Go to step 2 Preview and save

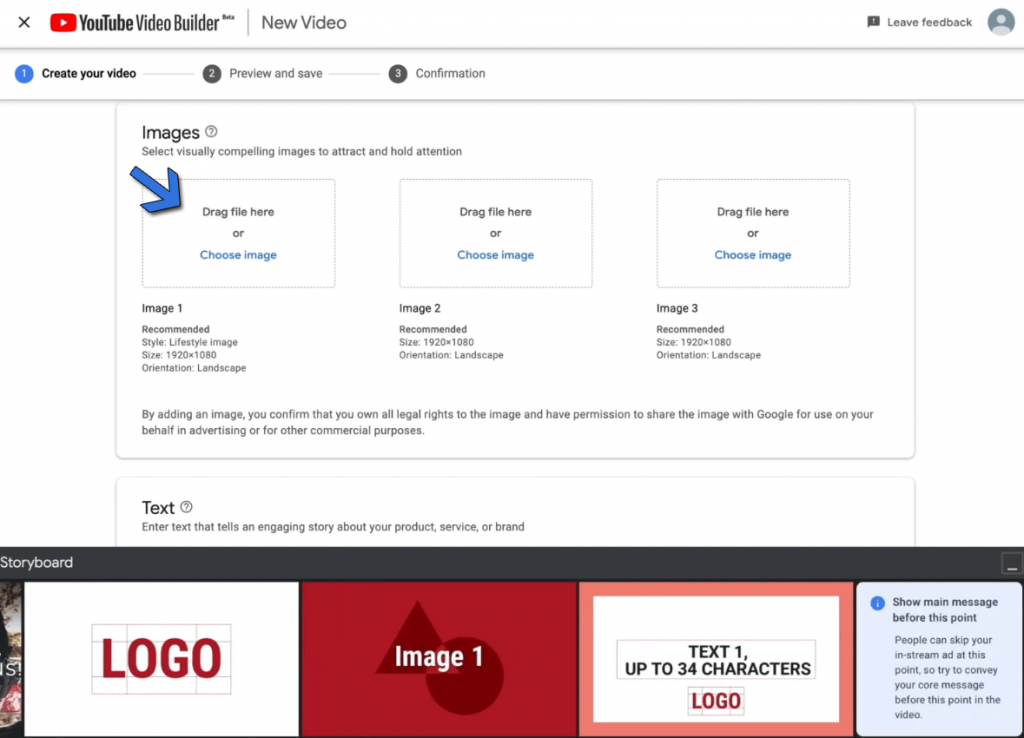[x=263, y=73]
